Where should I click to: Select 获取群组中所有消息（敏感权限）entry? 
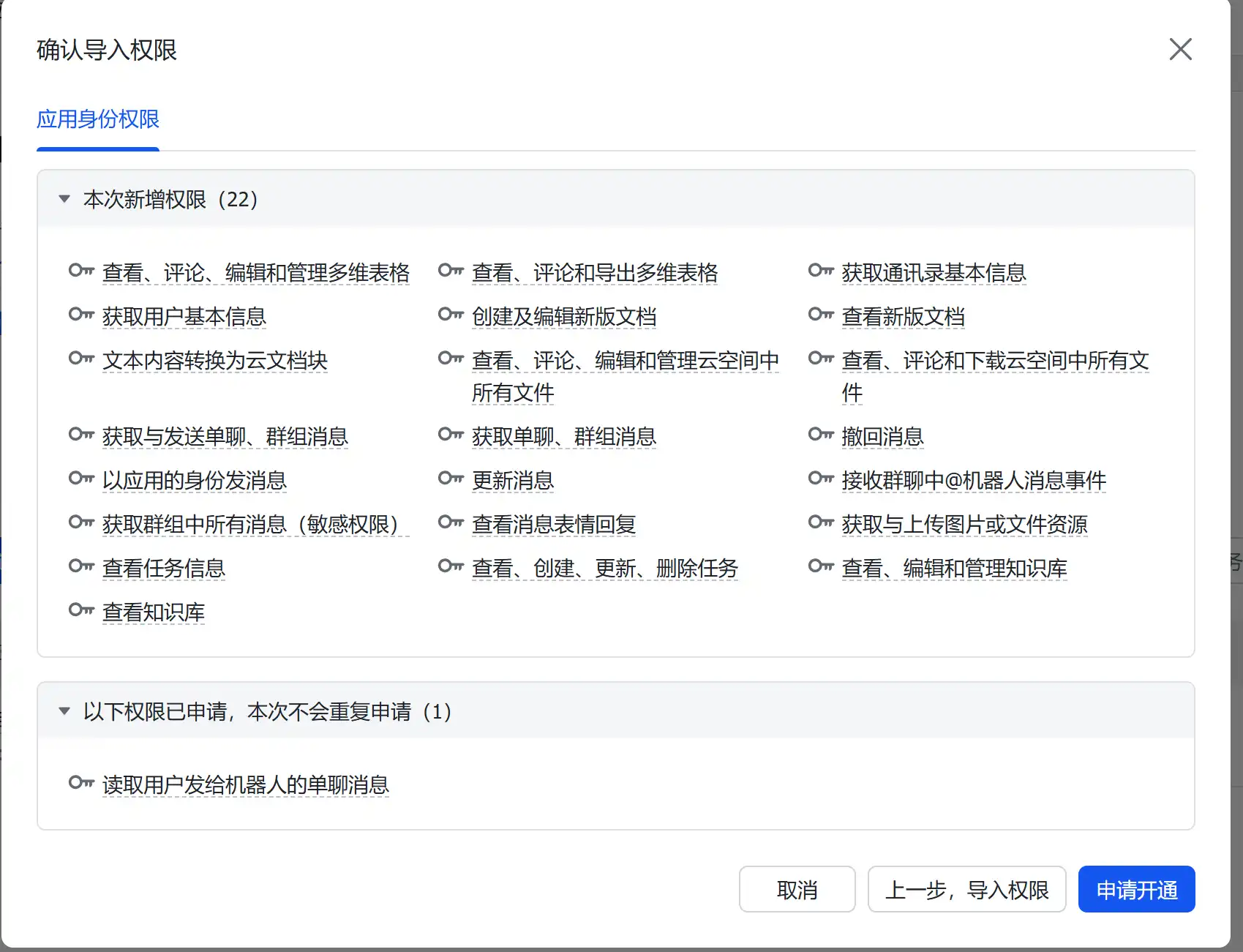pyautogui.click(x=252, y=524)
